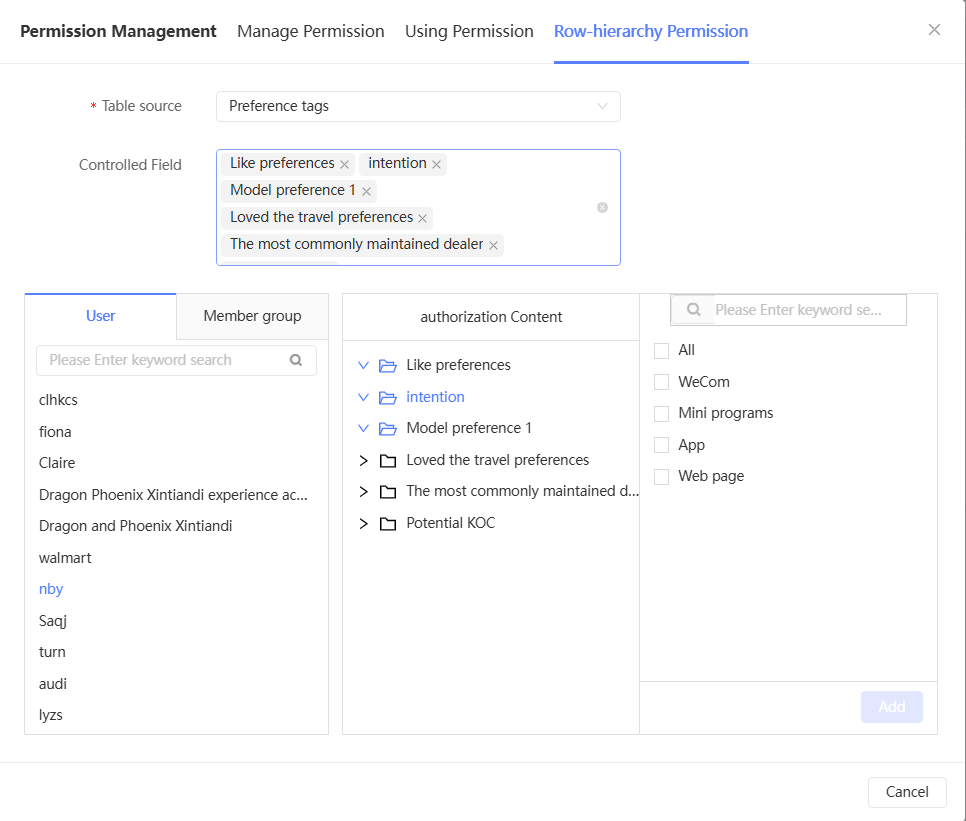
Task: Focus the authorization keyword search field
Action: [798, 310]
